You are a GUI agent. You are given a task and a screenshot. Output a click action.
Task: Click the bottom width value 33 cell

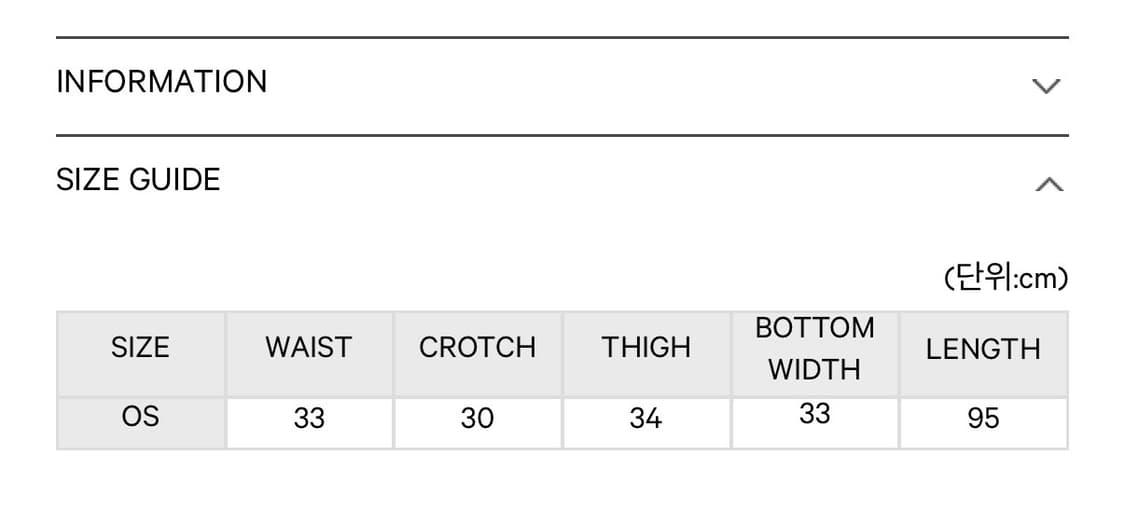click(x=814, y=414)
